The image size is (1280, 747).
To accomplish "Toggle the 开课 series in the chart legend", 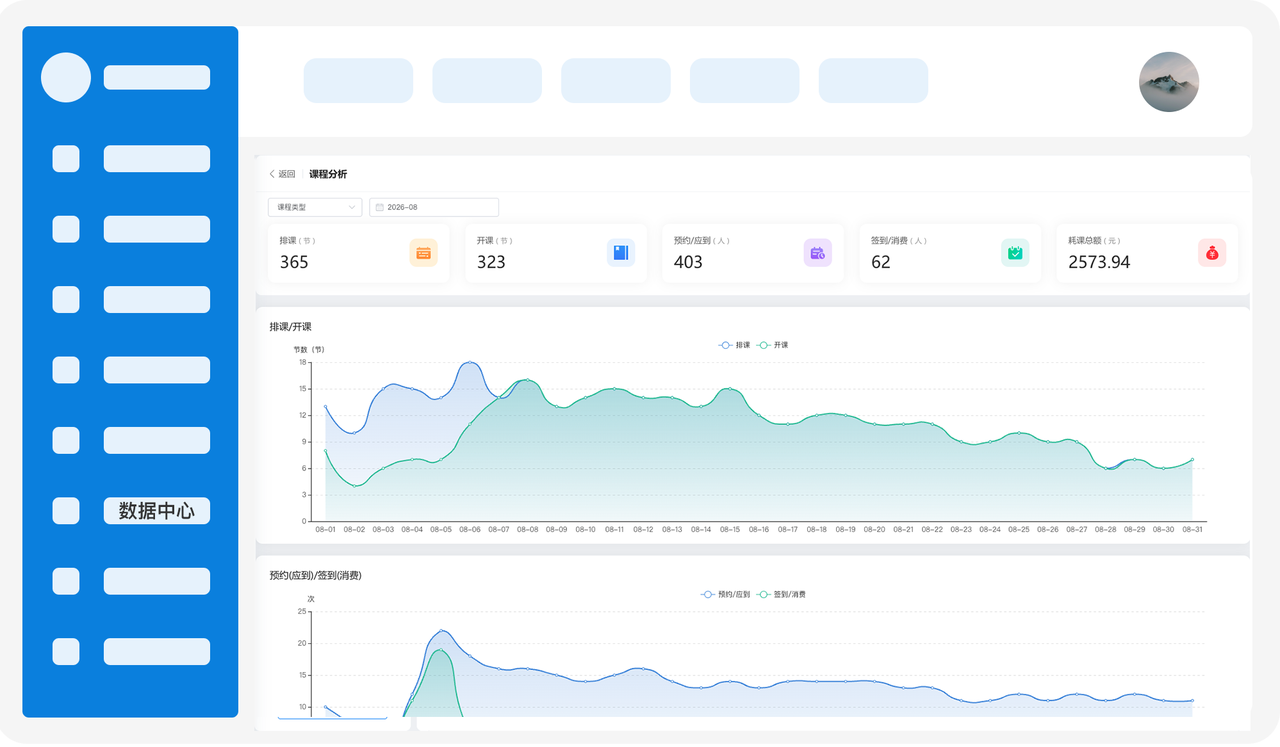I will coord(773,345).
